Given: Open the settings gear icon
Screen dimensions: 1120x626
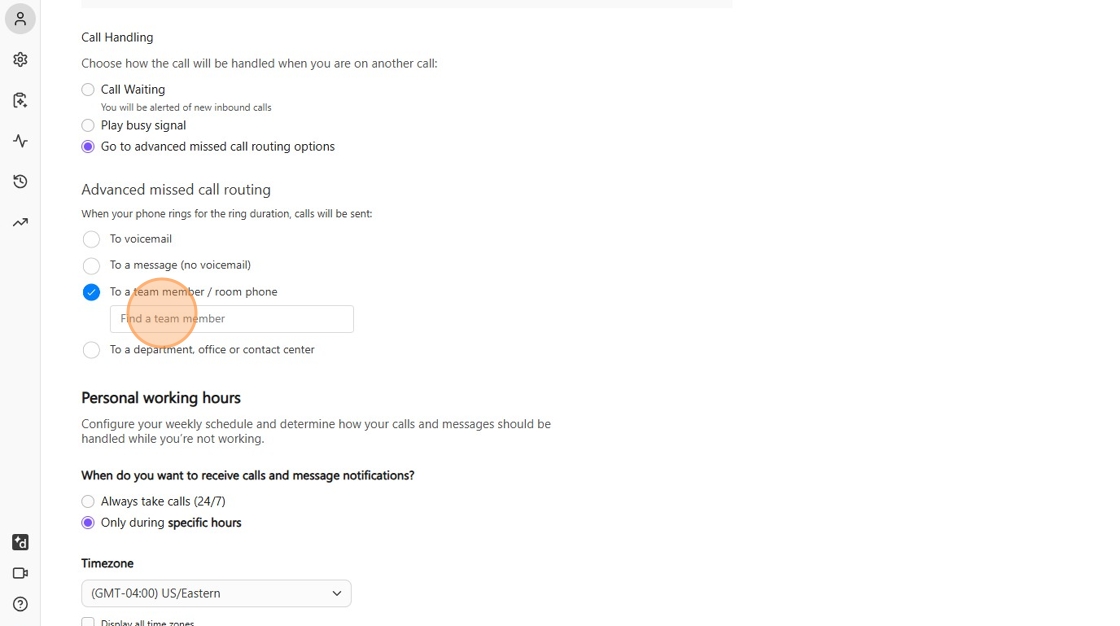Looking at the screenshot, I should tap(20, 60).
